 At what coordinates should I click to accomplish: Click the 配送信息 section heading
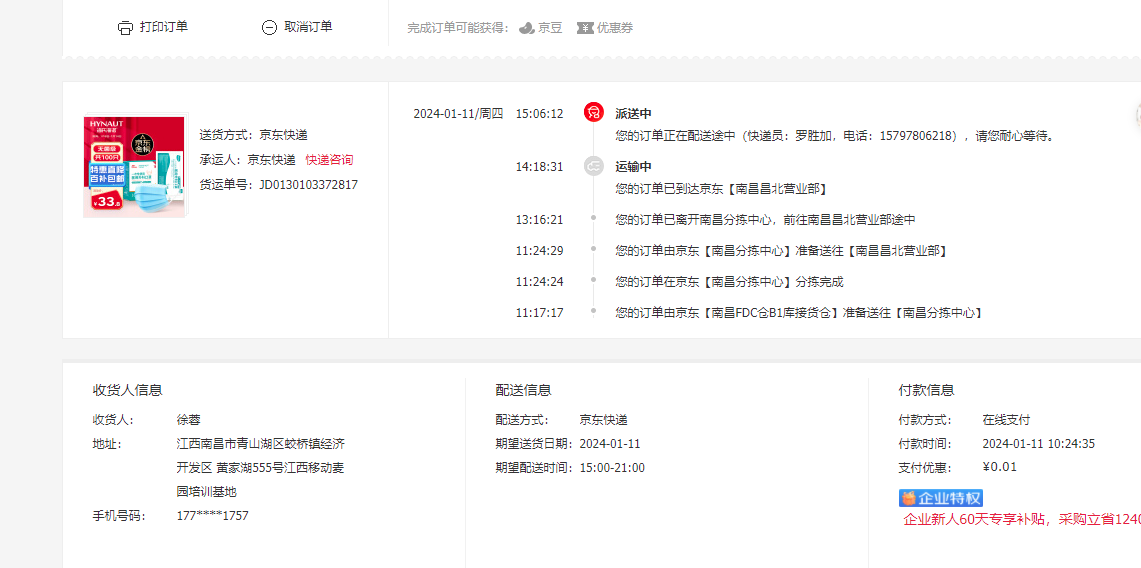(523, 391)
